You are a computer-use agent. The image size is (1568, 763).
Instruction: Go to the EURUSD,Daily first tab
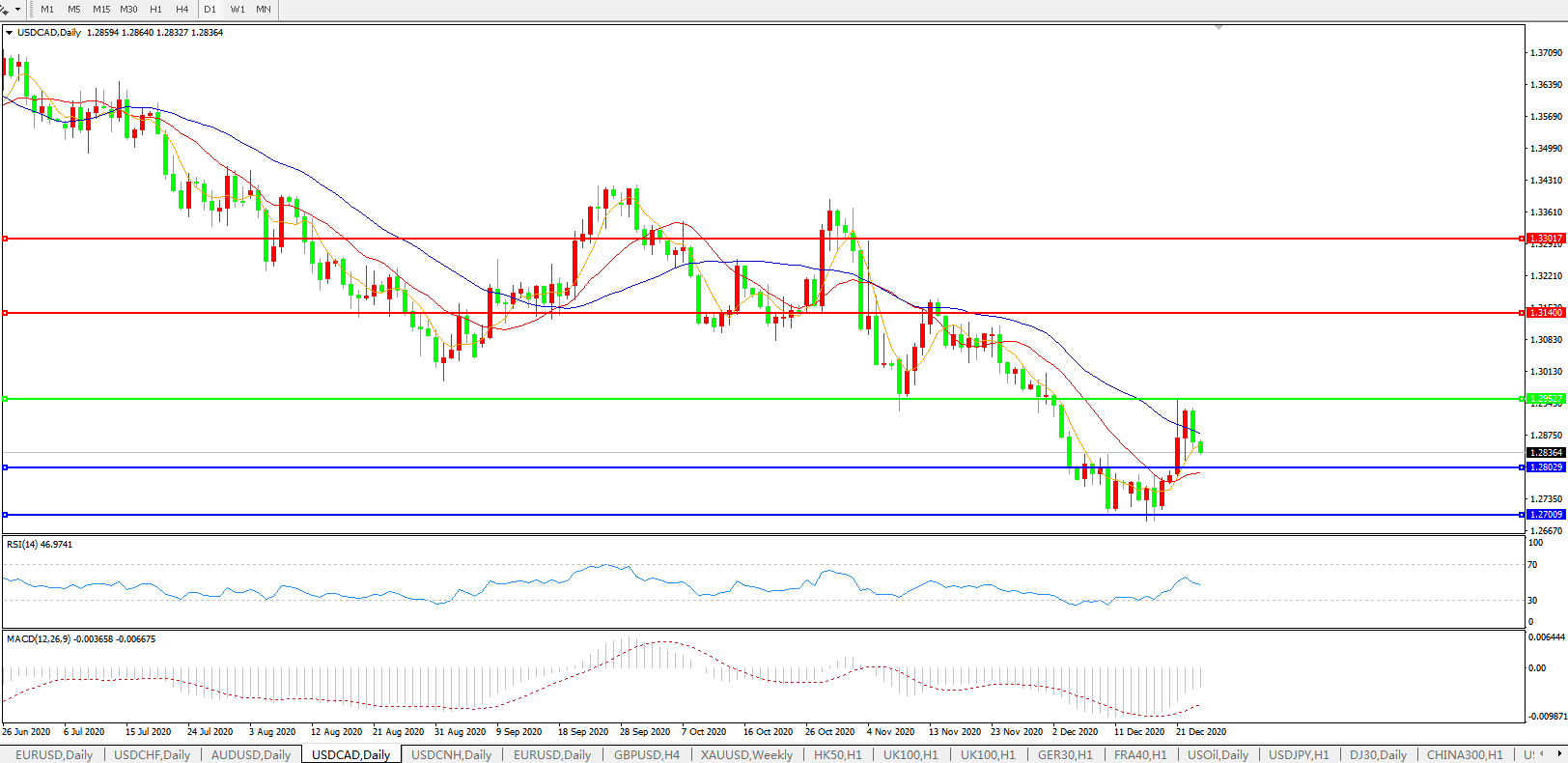[x=54, y=754]
